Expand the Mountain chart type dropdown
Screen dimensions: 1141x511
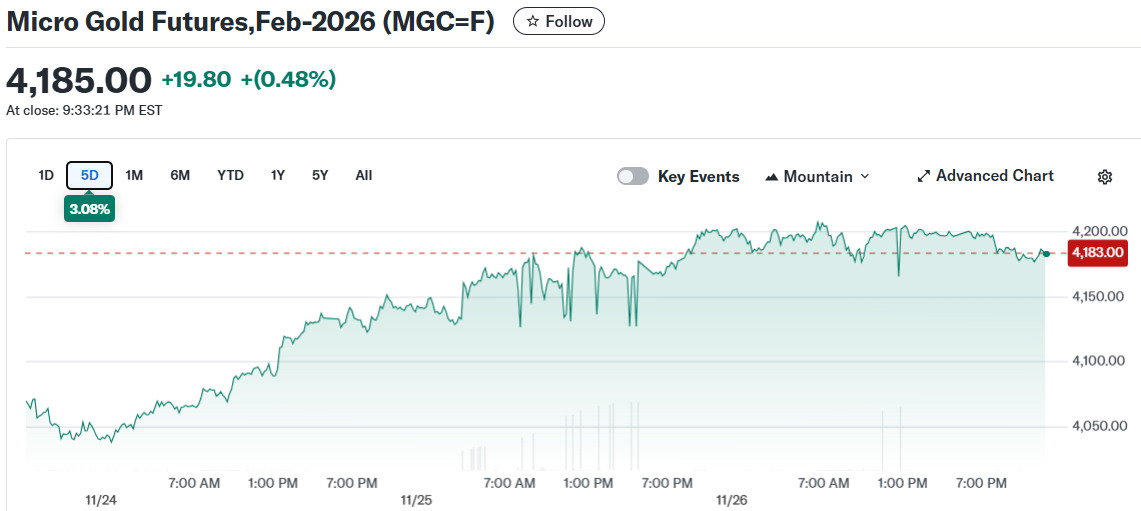[x=817, y=177]
